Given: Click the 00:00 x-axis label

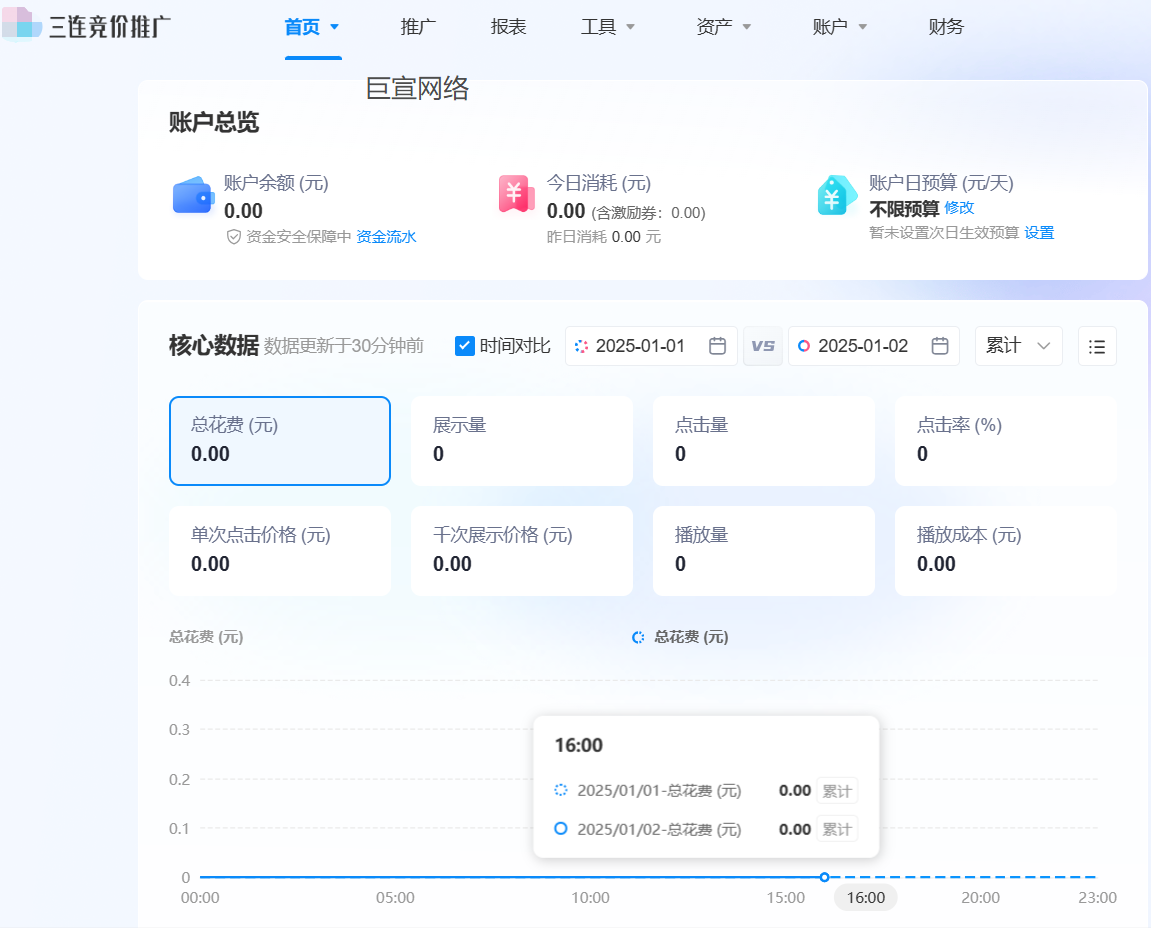Looking at the screenshot, I should pyautogui.click(x=200, y=897).
